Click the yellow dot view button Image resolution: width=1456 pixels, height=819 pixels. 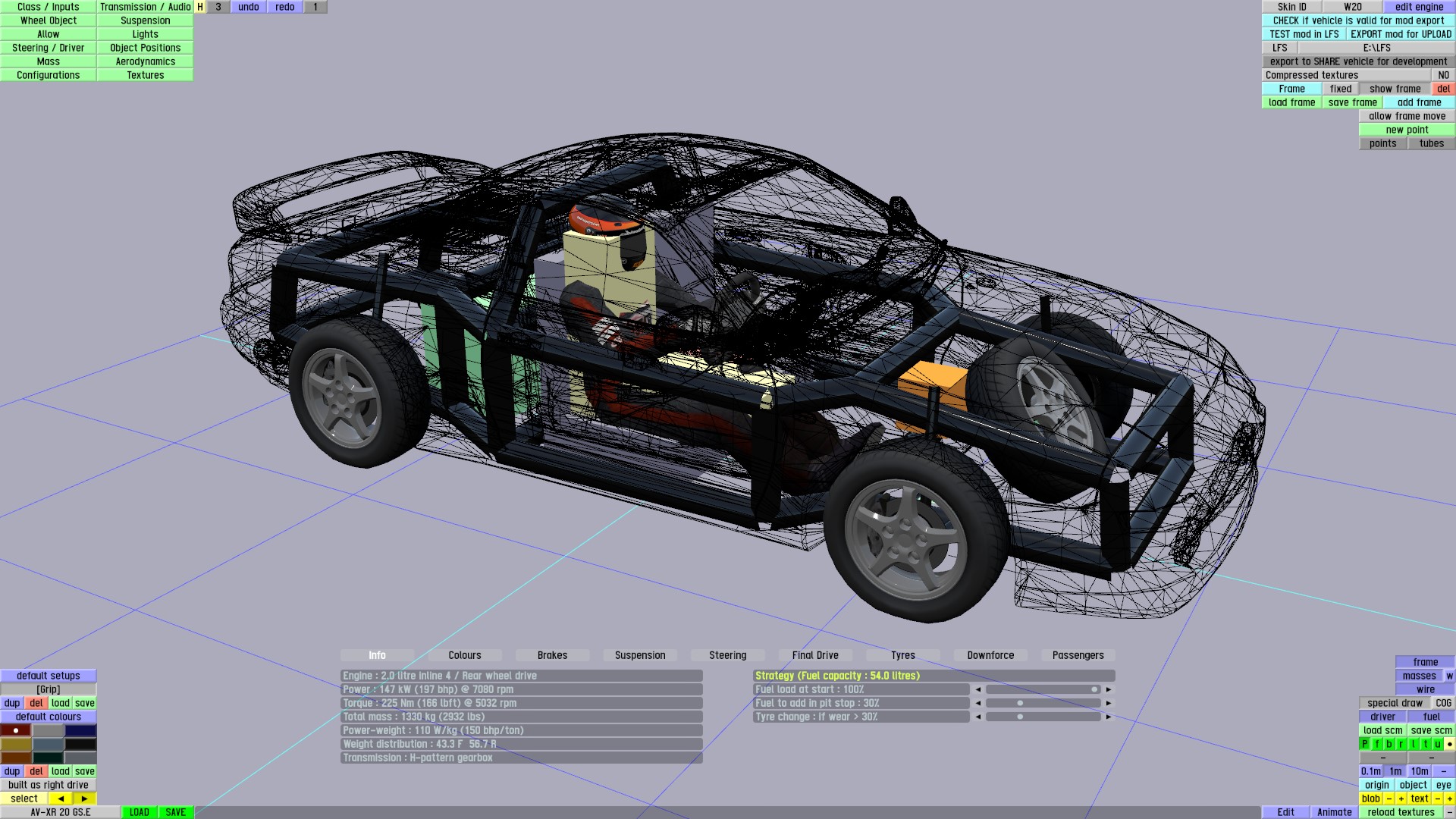coord(1449,744)
